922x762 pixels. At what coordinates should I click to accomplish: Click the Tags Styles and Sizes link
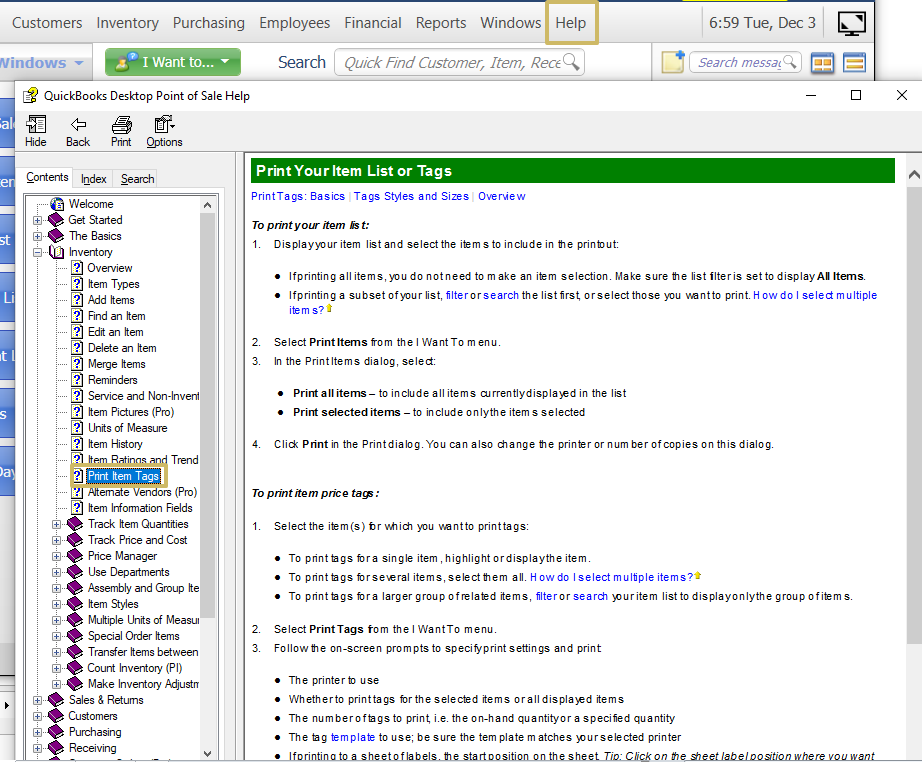coord(413,196)
